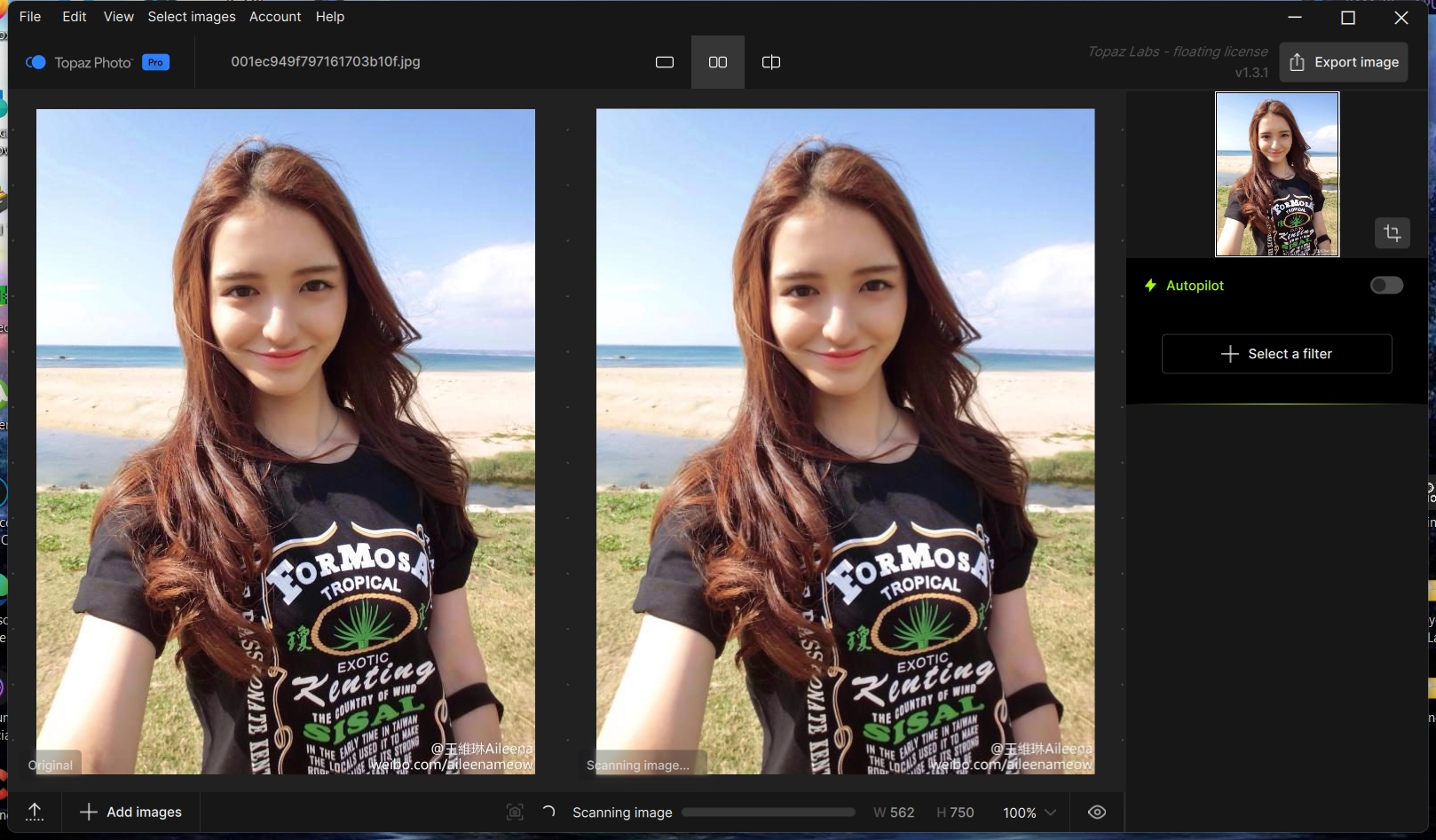Screen dimensions: 1436x840
Task: Open the View menu
Action: coord(118,17)
